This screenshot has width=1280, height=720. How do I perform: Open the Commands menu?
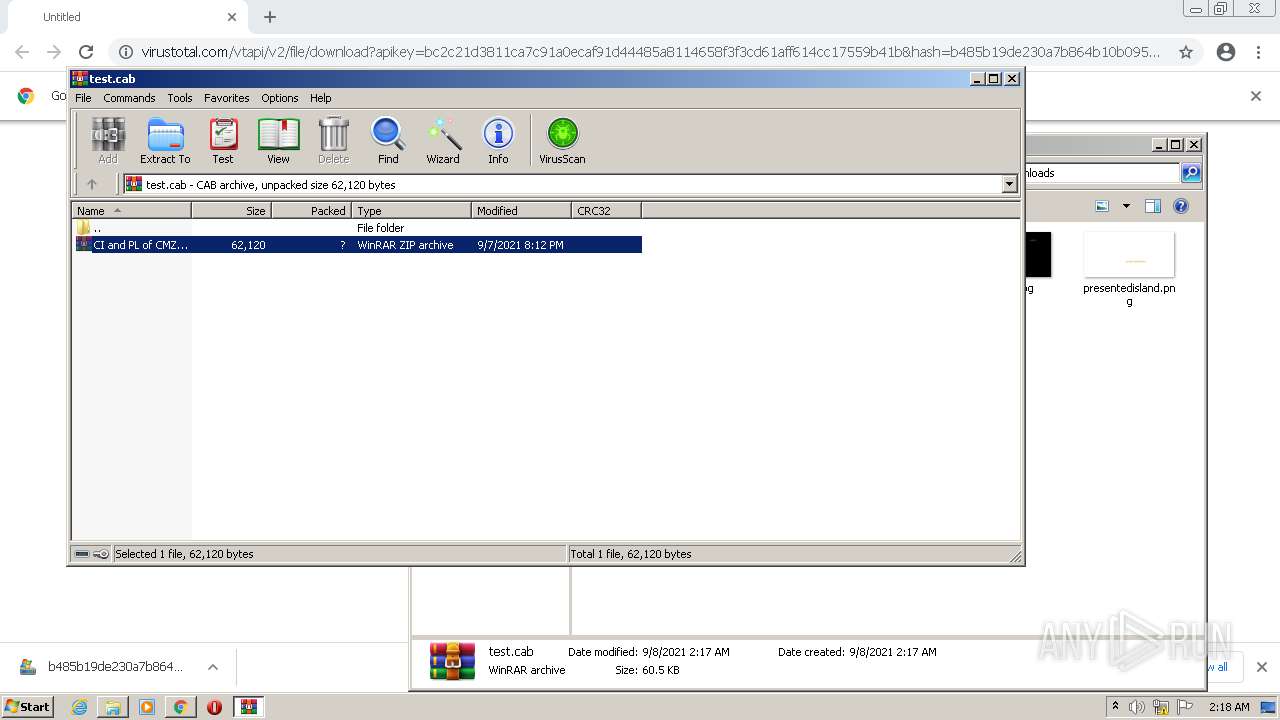tap(129, 98)
